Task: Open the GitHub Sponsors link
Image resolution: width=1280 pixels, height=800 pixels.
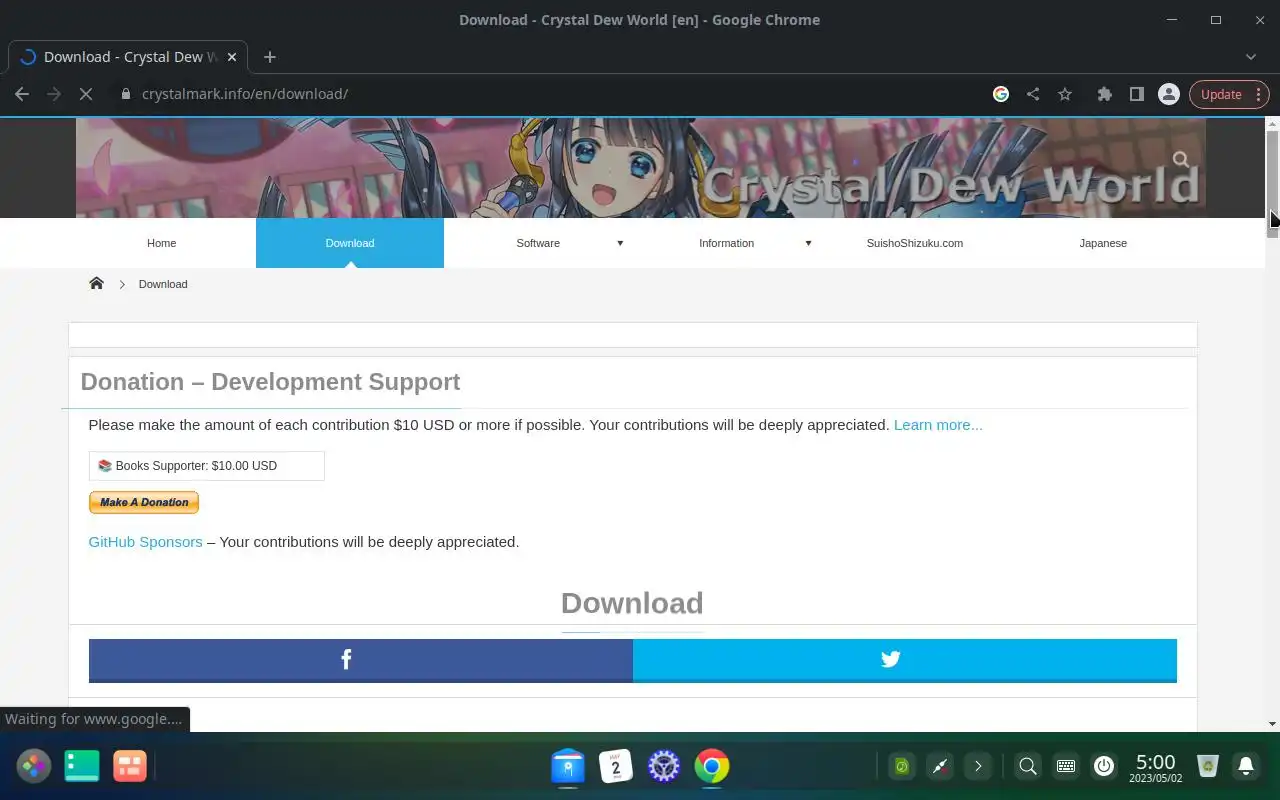Action: click(x=145, y=542)
